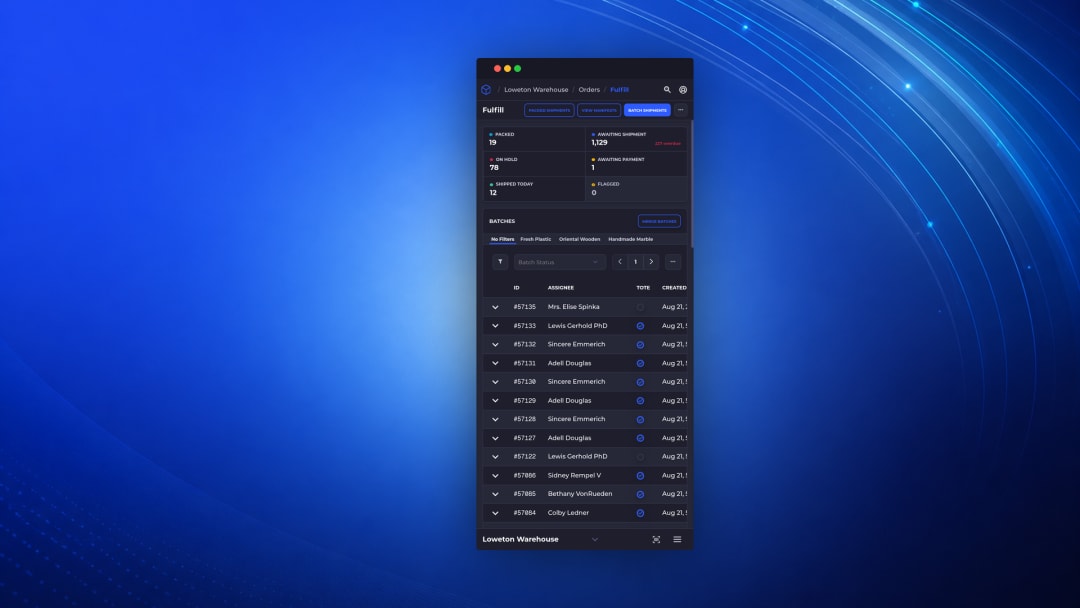1080x608 pixels.
Task: Switch to the Fresh Plastic tab
Action: click(x=535, y=239)
